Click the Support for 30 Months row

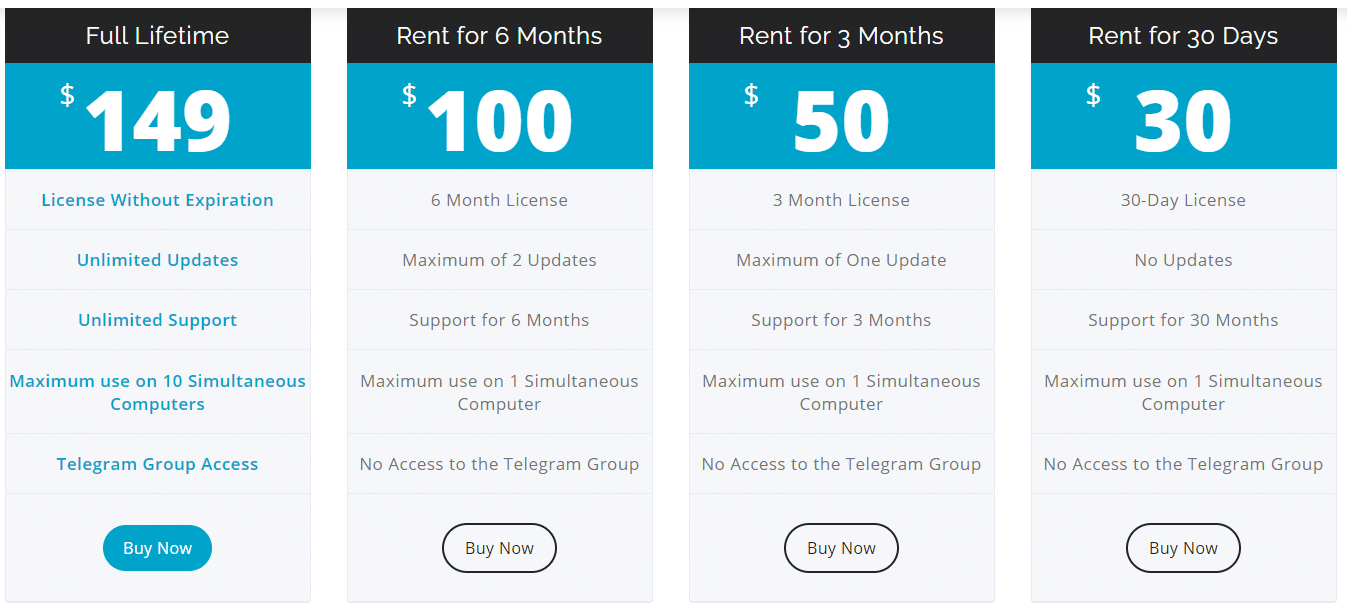click(1183, 320)
